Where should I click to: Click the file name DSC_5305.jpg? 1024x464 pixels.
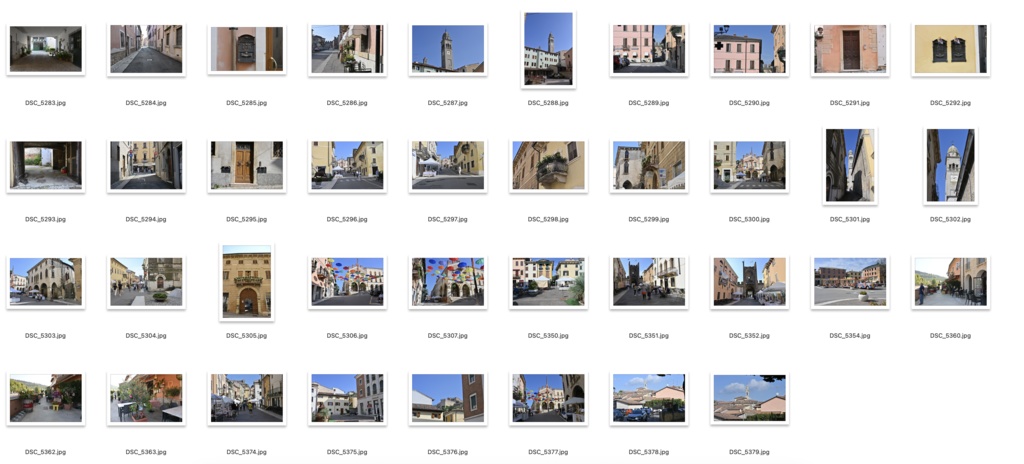point(247,336)
